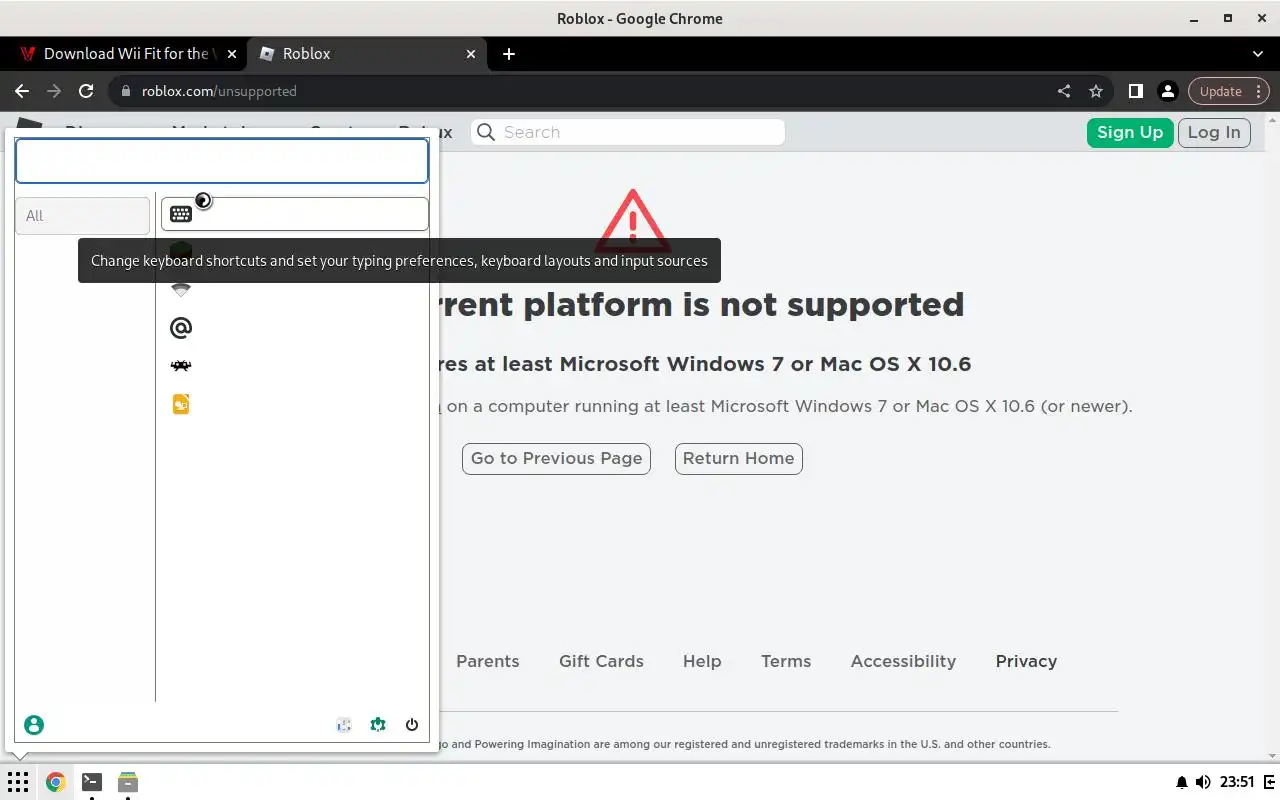Click the Roblox Log In button
Screen dimensions: 1280x800
[x=1214, y=132]
